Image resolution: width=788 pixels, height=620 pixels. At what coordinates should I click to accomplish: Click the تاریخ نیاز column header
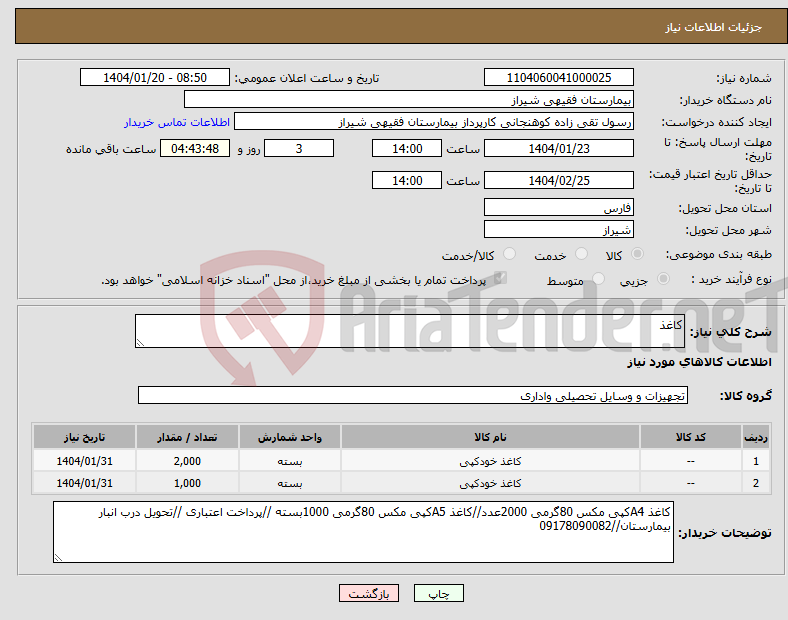(84, 437)
